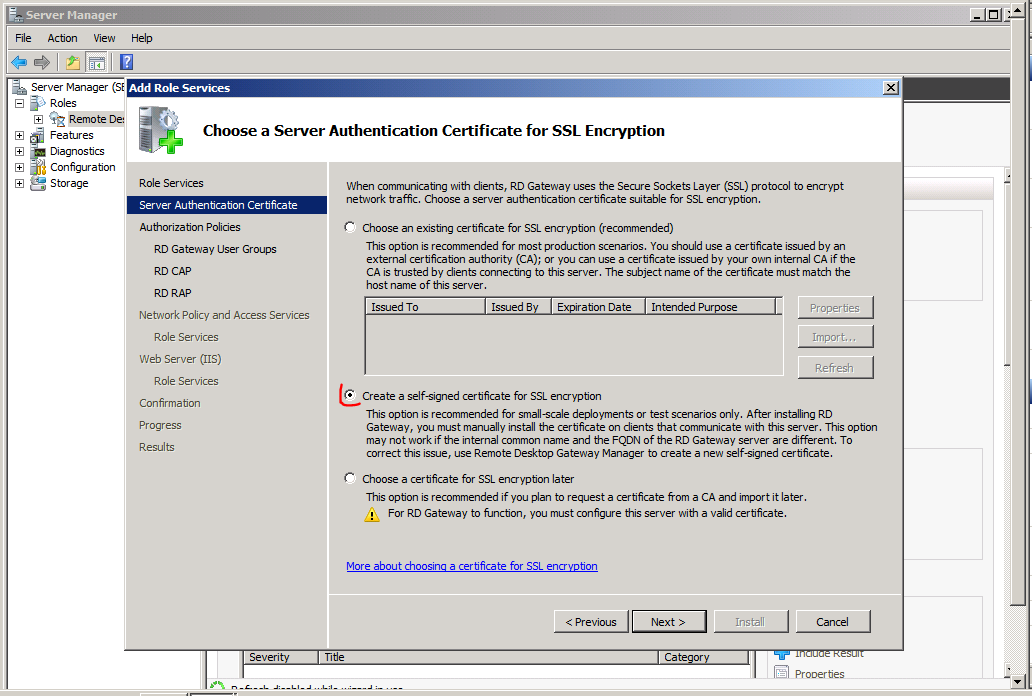Select Confirmation wizard step

click(x=169, y=403)
